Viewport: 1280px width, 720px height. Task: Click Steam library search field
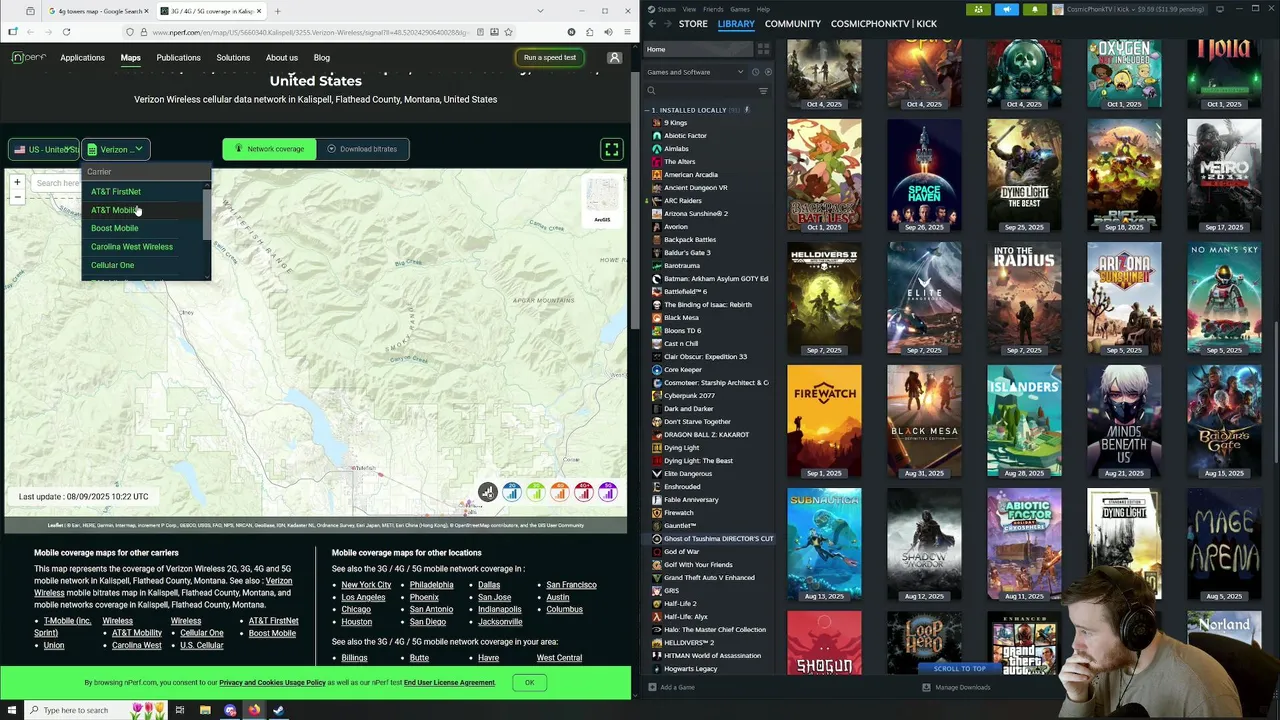(x=703, y=91)
